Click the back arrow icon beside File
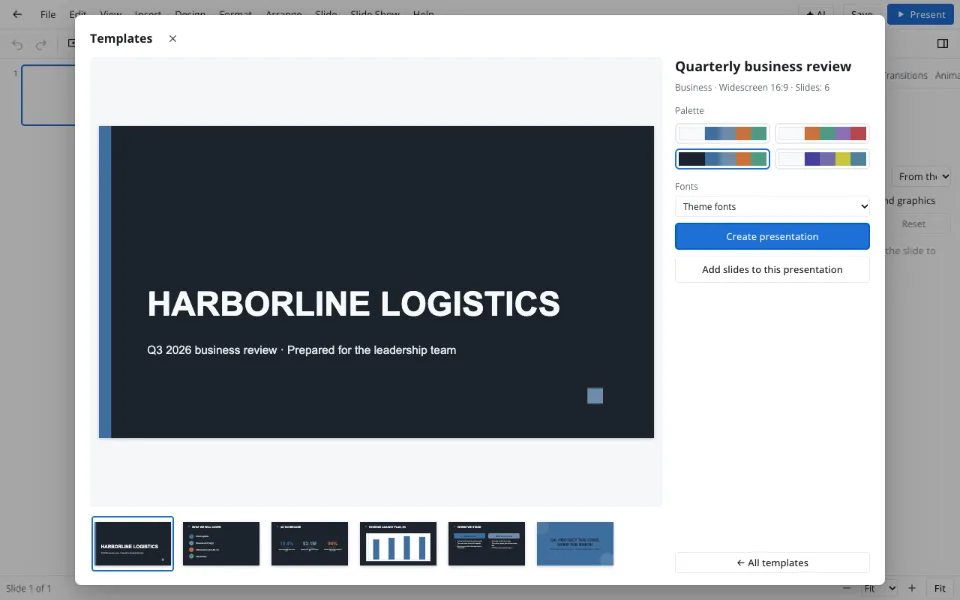 pyautogui.click(x=17, y=14)
